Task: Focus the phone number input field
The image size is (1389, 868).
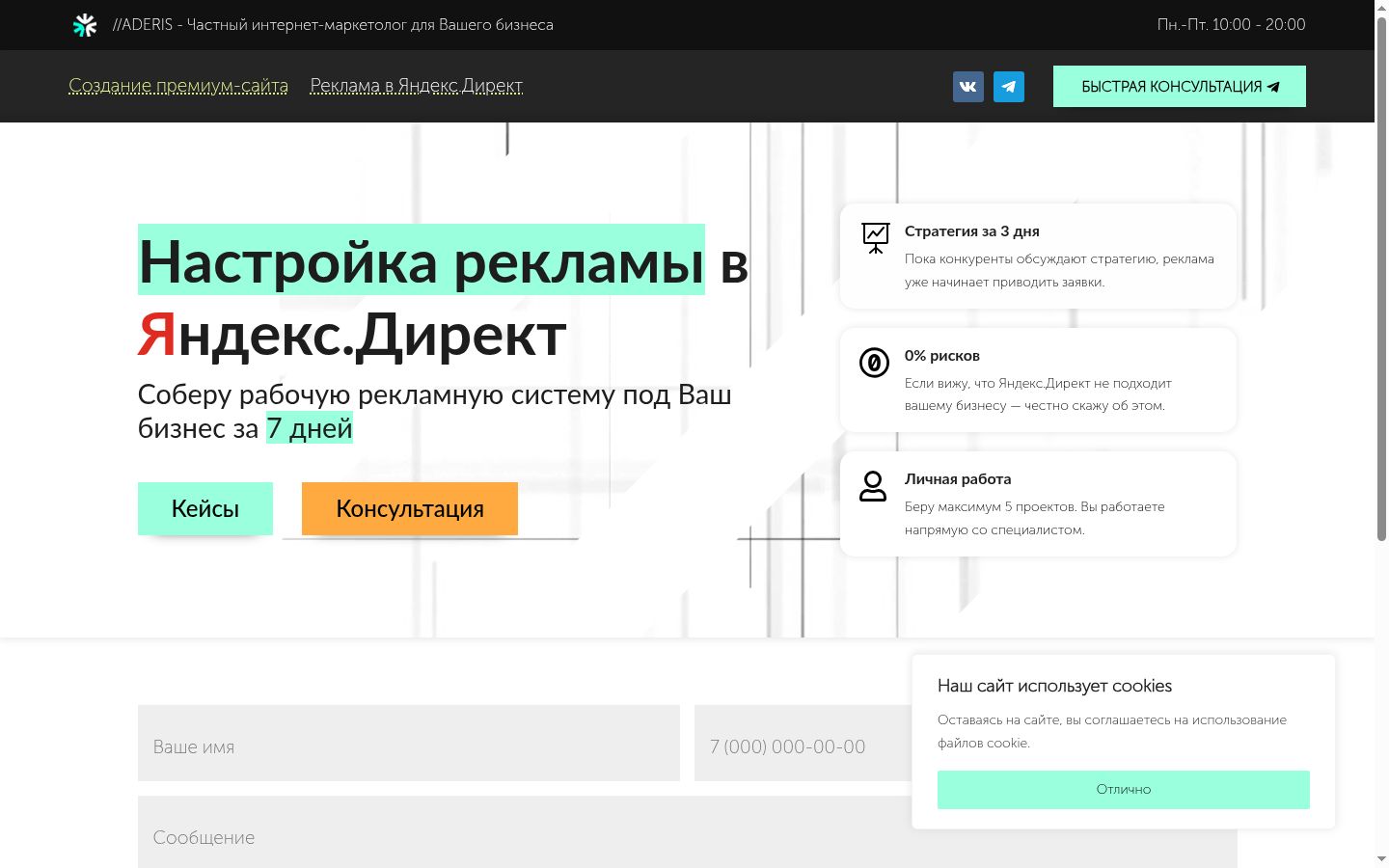Action: (803, 743)
